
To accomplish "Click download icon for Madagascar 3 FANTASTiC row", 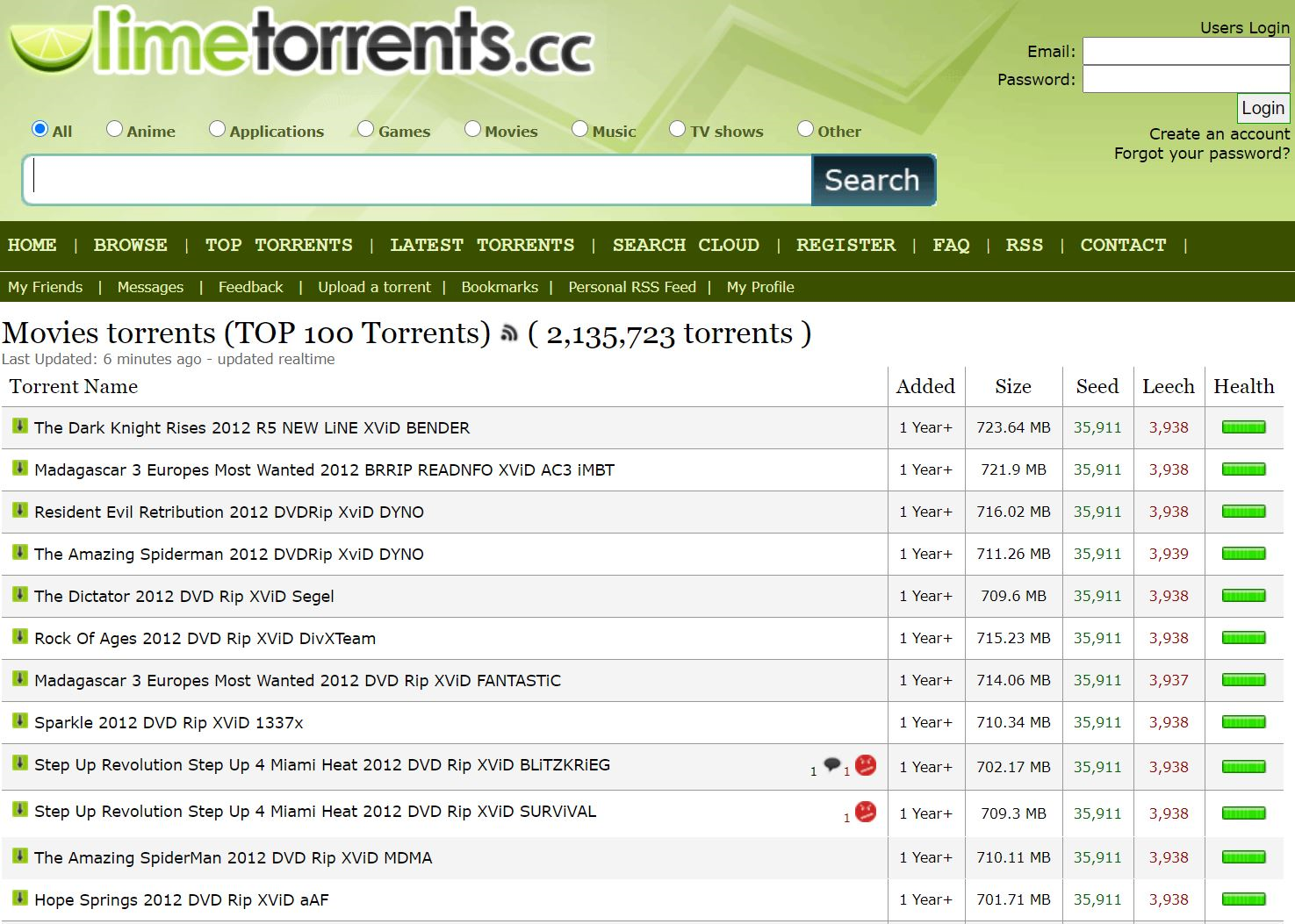I will (19, 679).
